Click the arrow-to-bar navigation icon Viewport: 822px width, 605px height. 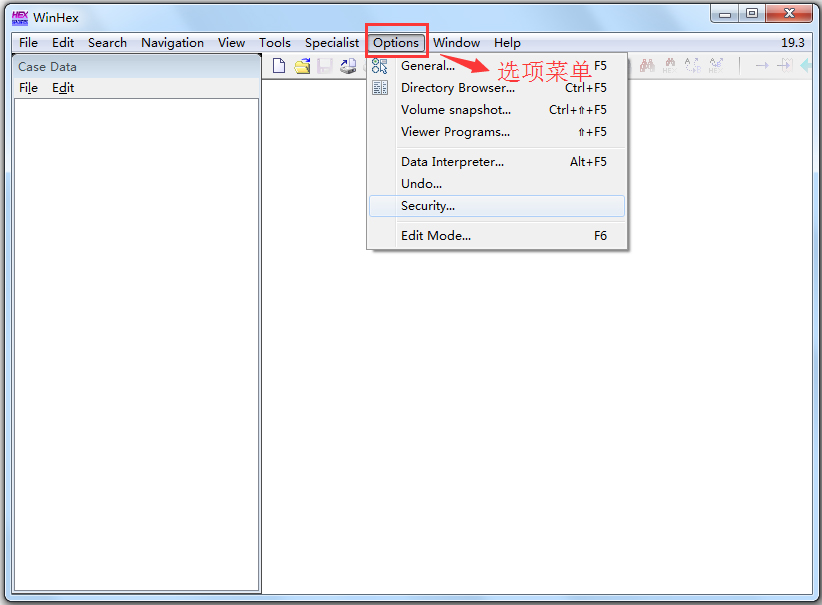(785, 66)
